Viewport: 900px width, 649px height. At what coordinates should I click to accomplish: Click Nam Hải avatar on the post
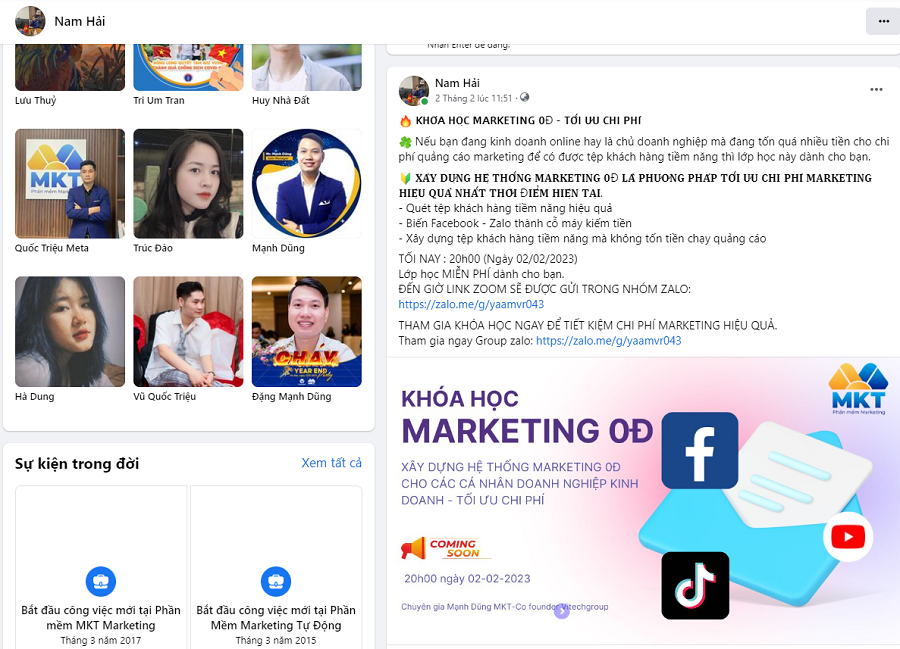(414, 91)
